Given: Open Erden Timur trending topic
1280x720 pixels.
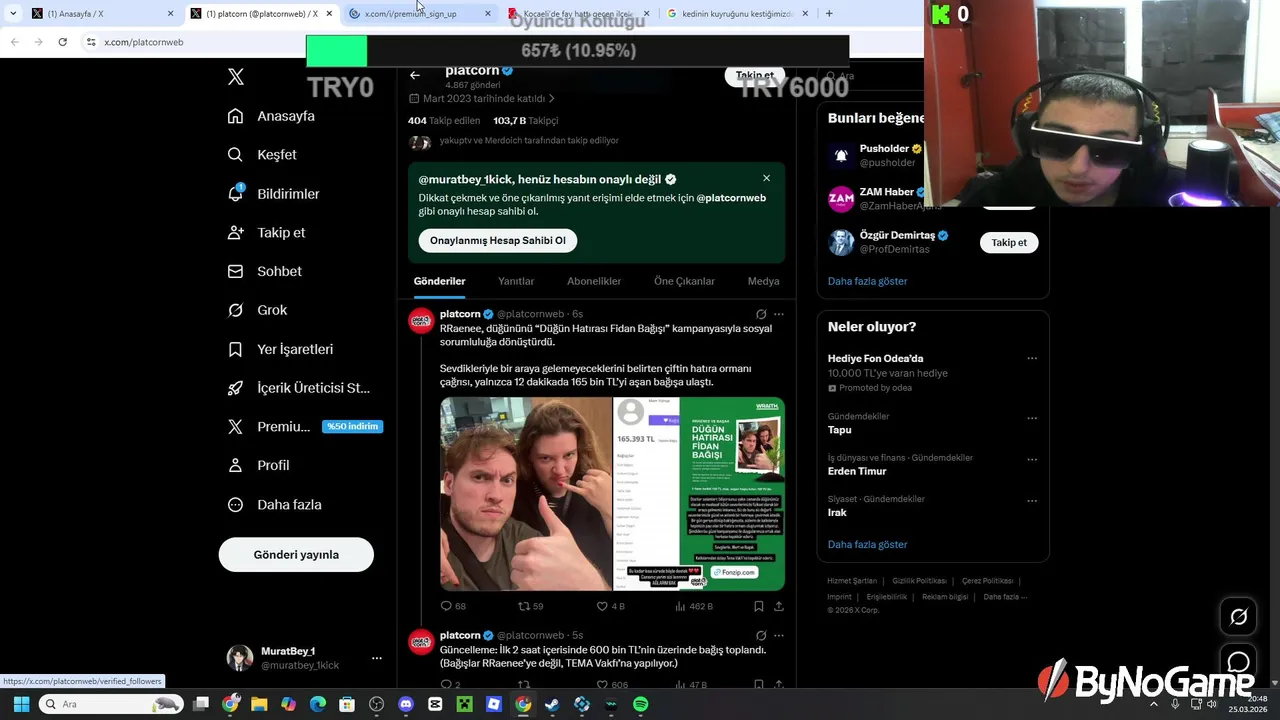Looking at the screenshot, I should (x=857, y=471).
